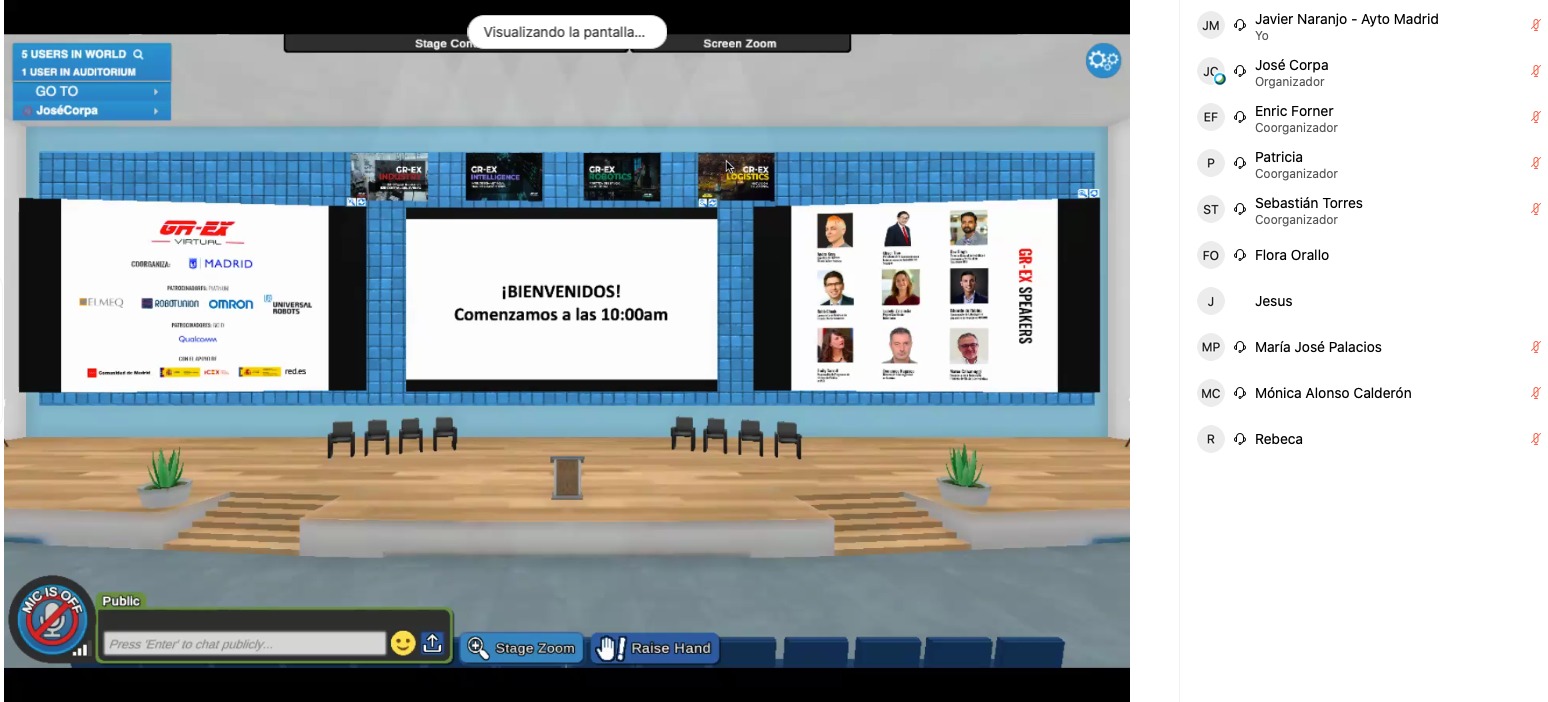Select participant María José Palacios
Image resolution: width=1548 pixels, height=702 pixels.
point(1318,347)
